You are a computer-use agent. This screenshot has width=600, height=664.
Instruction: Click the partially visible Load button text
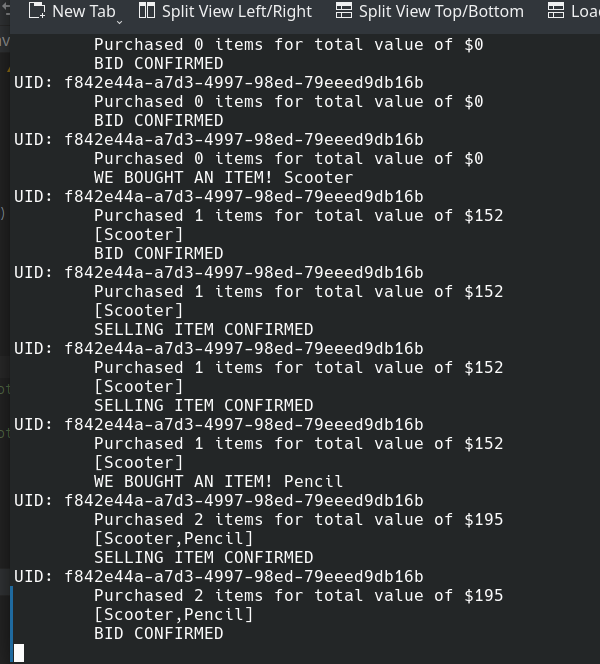coord(585,11)
